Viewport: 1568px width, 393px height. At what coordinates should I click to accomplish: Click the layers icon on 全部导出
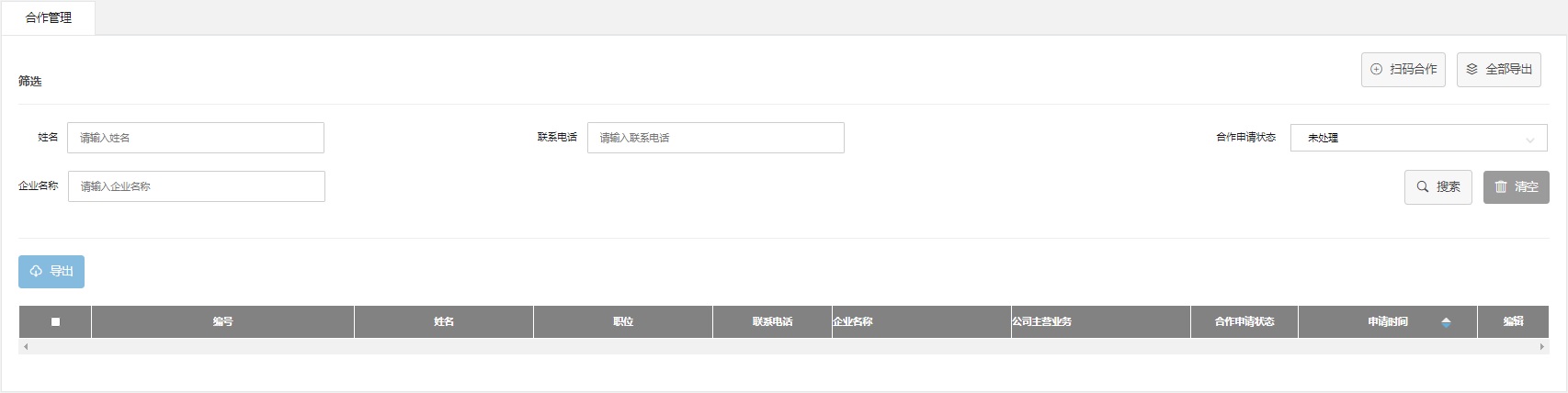[x=1471, y=70]
